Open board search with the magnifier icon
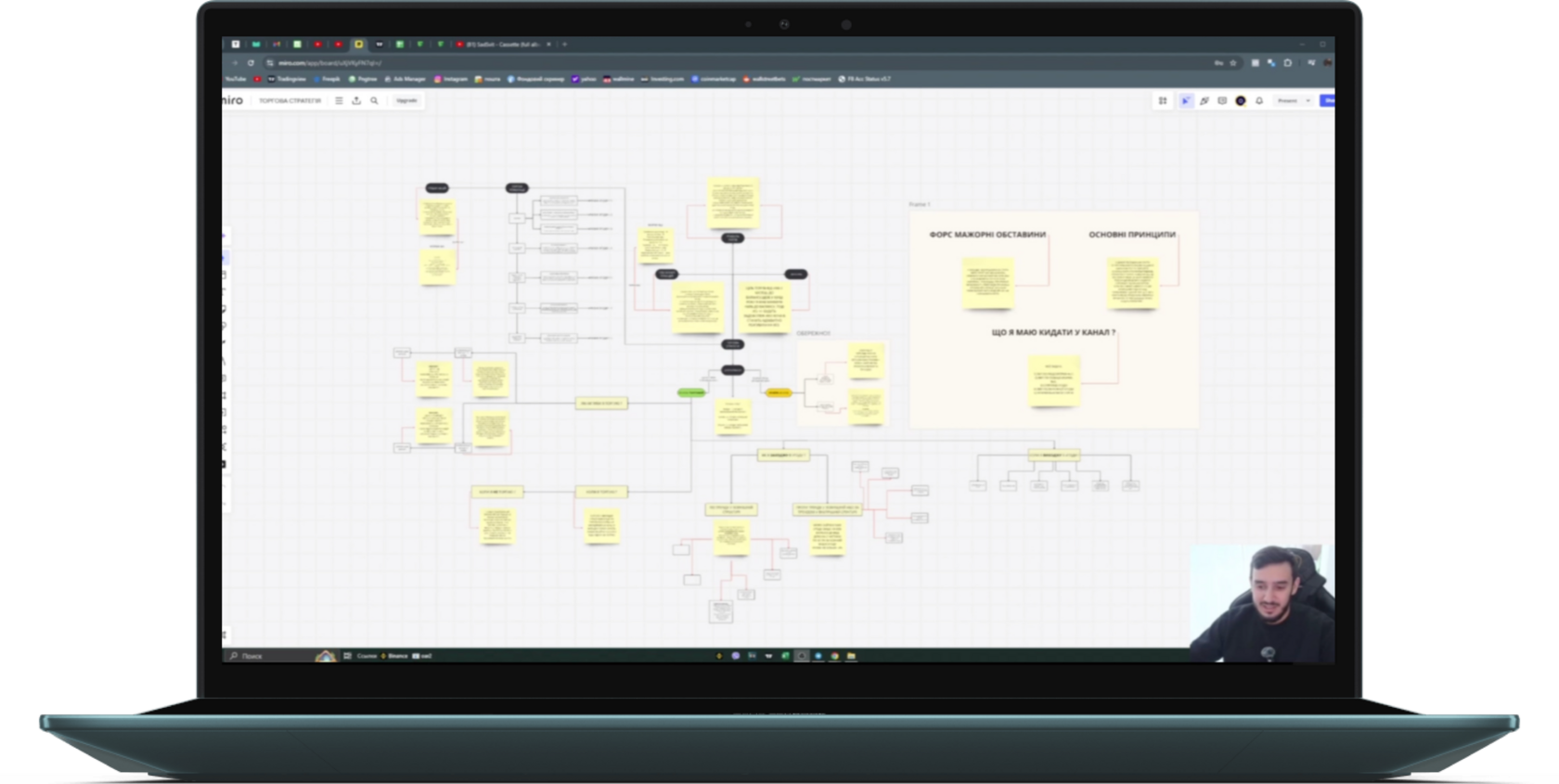Image resolution: width=1559 pixels, height=784 pixels. 374,100
